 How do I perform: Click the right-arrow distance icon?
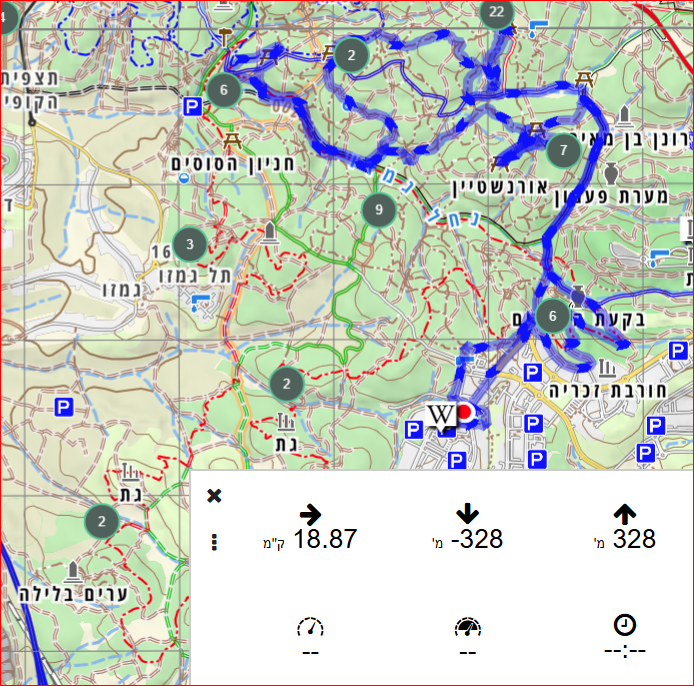[x=310, y=514]
